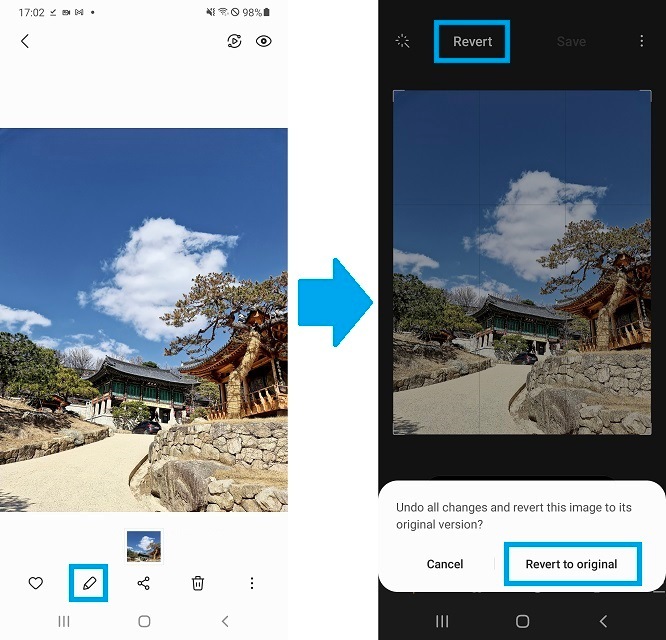Tap recent apps button on editor screen

click(x=442, y=622)
